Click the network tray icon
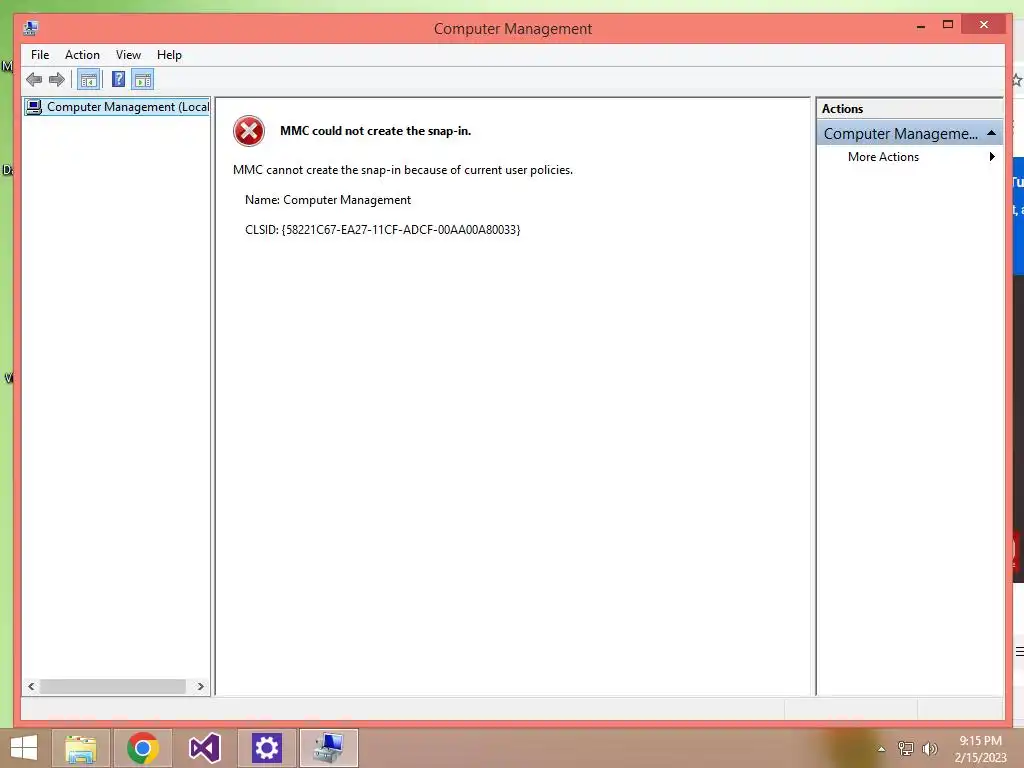Image resolution: width=1024 pixels, height=768 pixels. tap(905, 748)
